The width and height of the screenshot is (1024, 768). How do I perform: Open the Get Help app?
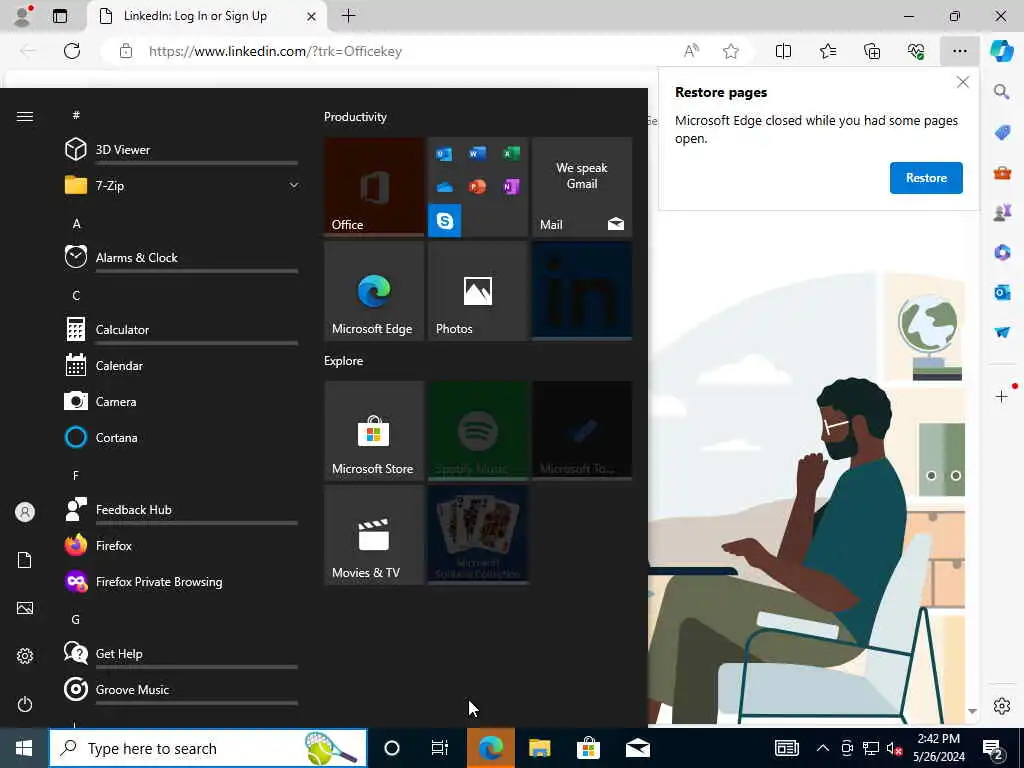[x=182, y=653]
